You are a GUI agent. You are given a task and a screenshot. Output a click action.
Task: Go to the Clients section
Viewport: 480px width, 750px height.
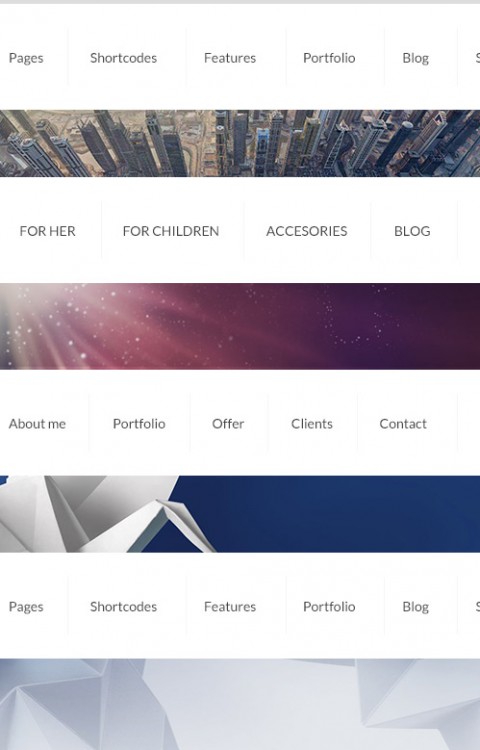point(312,424)
